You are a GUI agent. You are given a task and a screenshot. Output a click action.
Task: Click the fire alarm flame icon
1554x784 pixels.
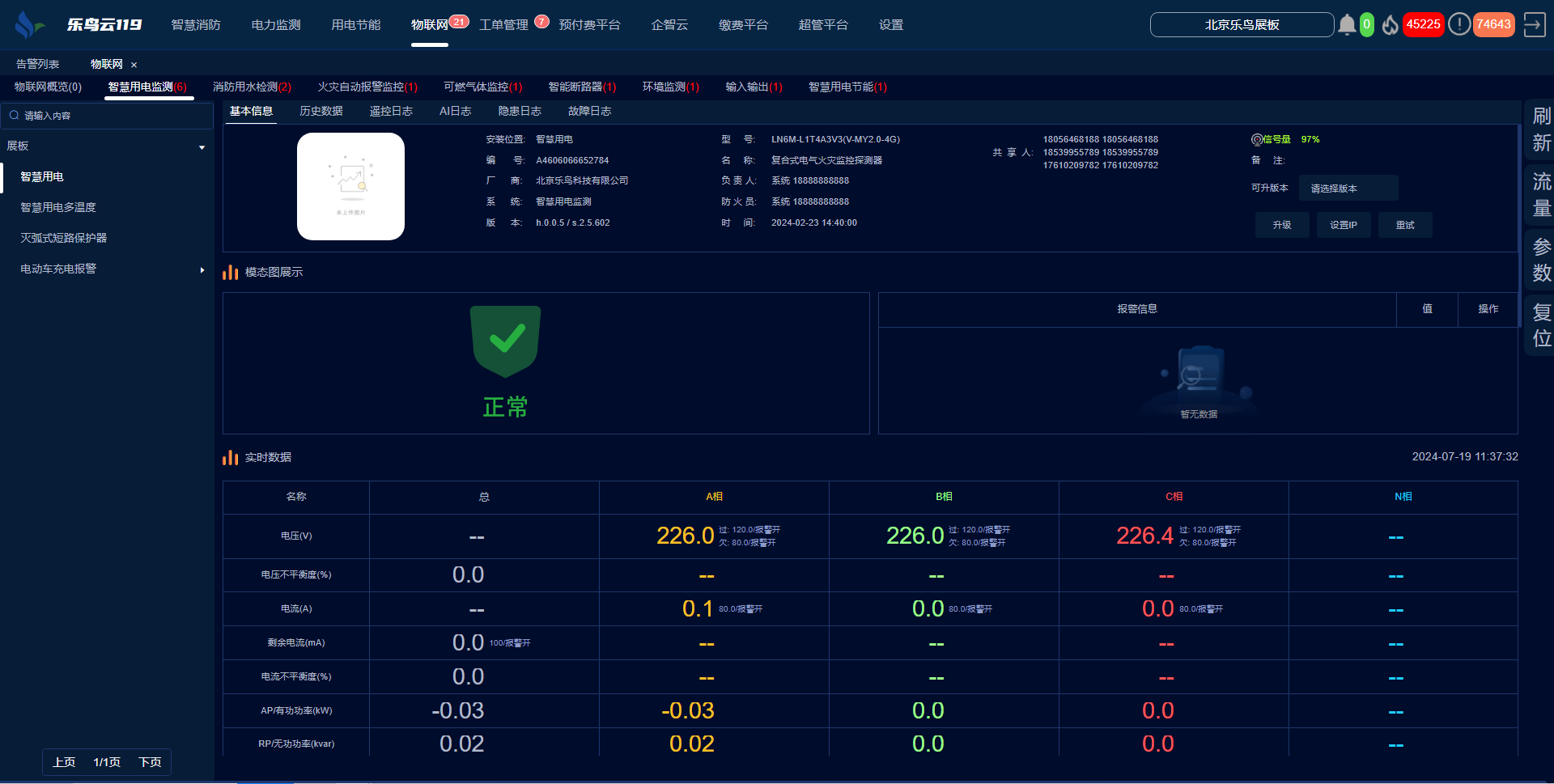(x=1391, y=25)
